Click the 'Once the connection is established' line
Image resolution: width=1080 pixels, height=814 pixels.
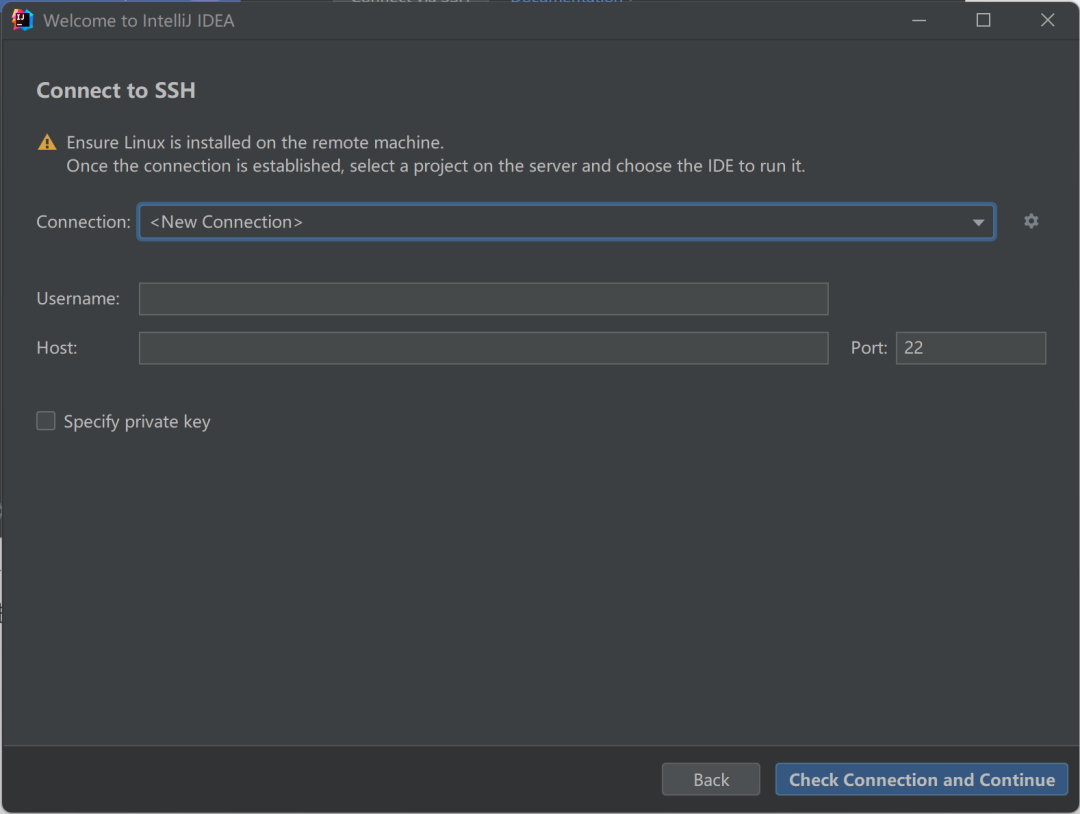[x=435, y=166]
